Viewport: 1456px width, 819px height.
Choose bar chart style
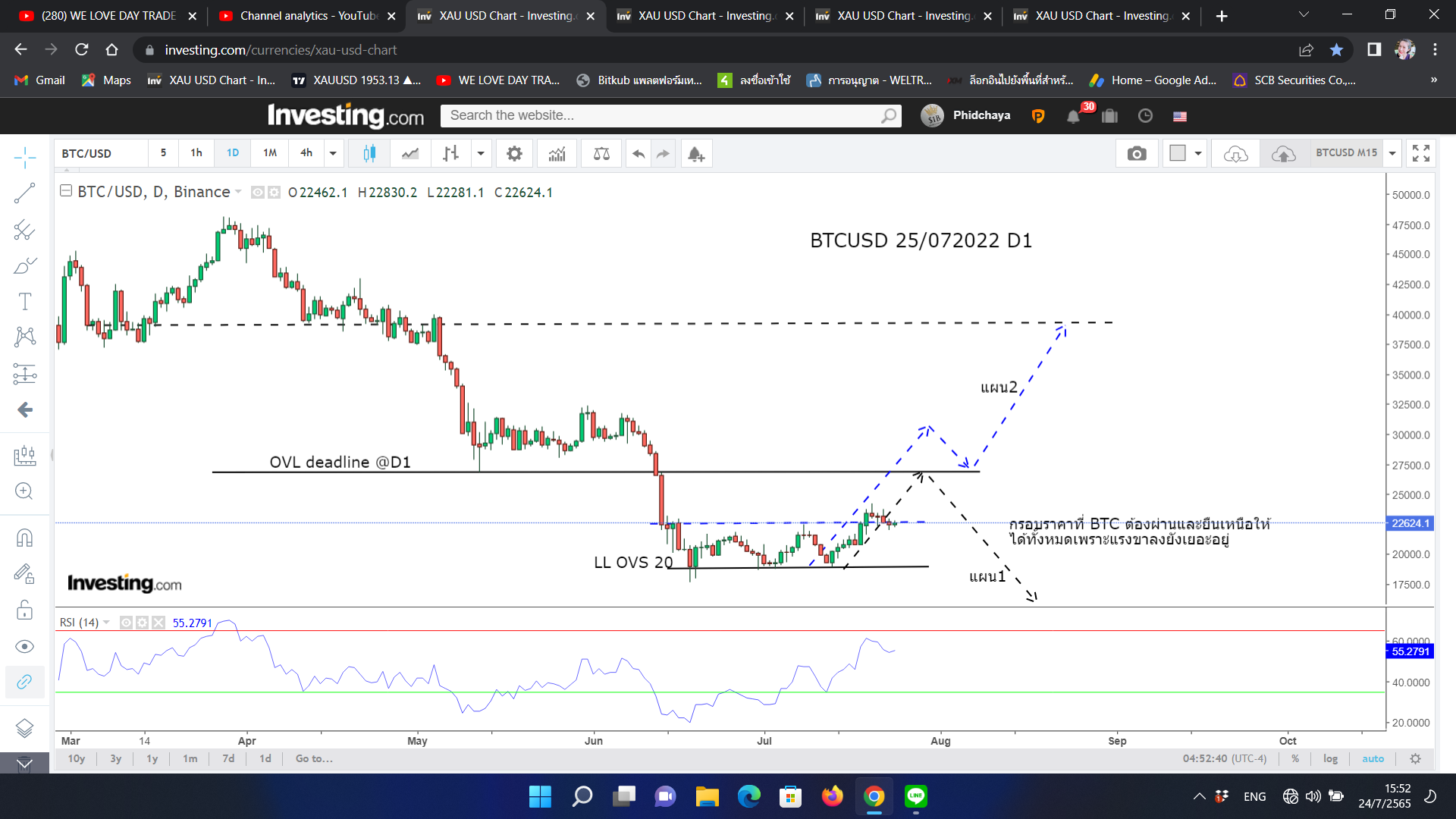click(x=450, y=153)
